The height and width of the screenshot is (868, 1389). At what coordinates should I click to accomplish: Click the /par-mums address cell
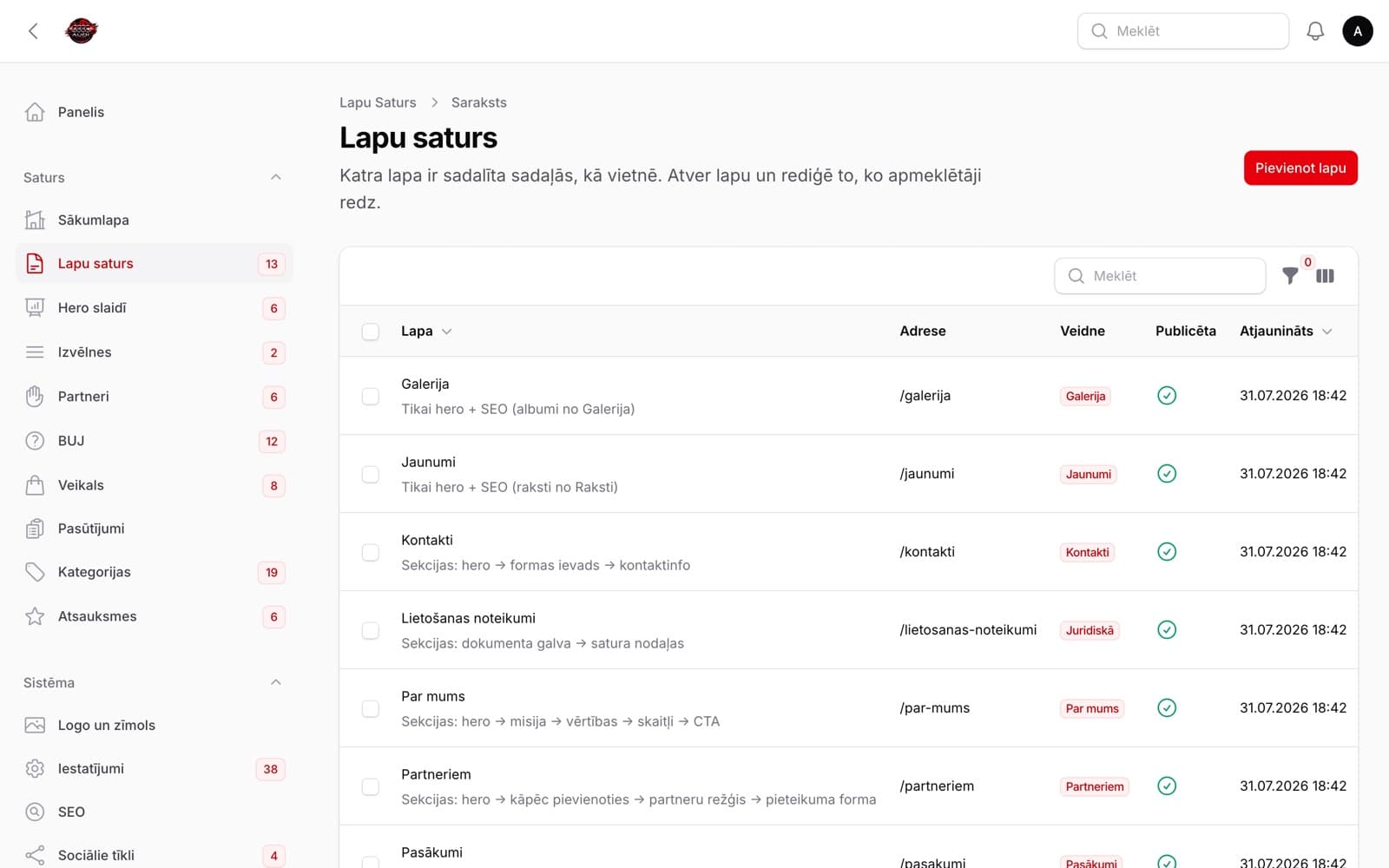[935, 708]
